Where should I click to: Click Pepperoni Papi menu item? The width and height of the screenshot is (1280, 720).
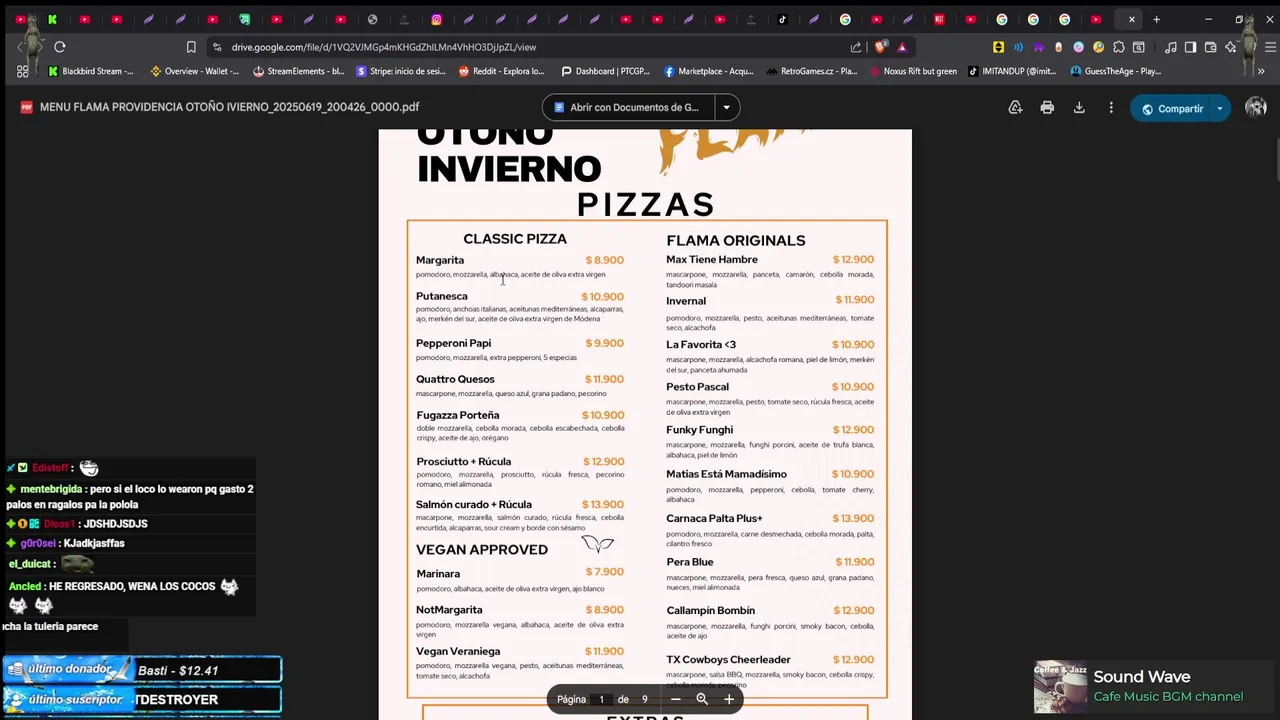pos(453,343)
